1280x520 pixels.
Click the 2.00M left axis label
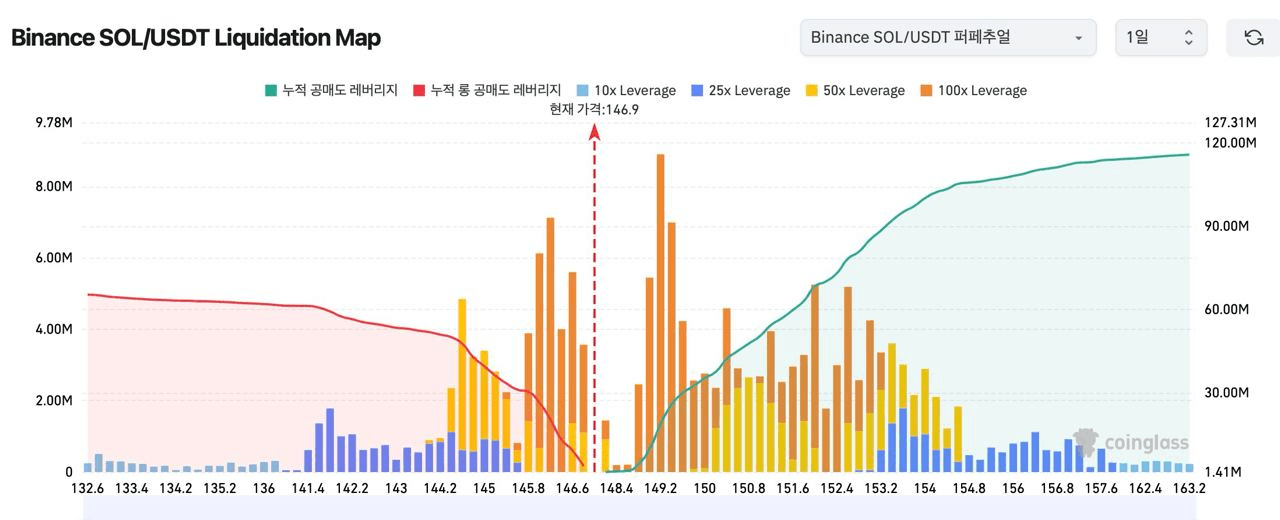click(55, 400)
